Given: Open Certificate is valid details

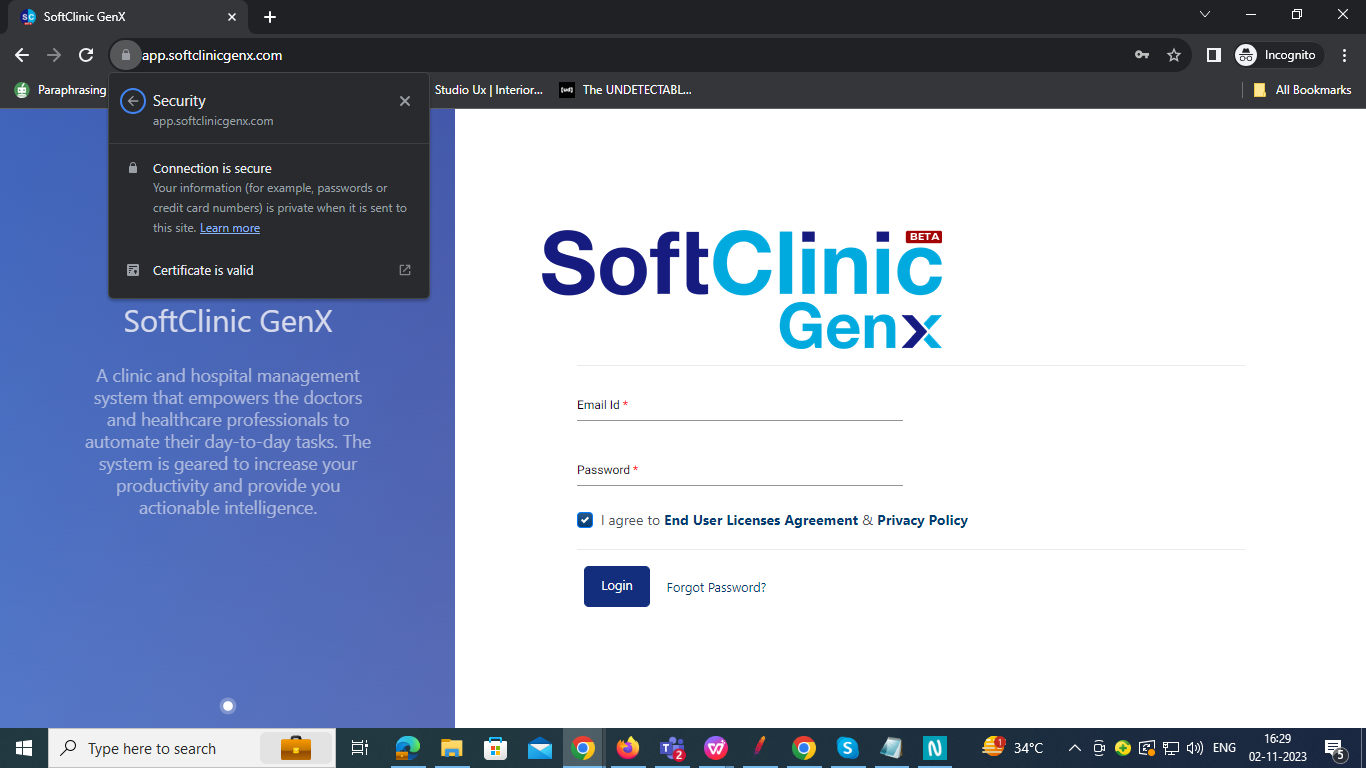Looking at the screenshot, I should tap(269, 270).
